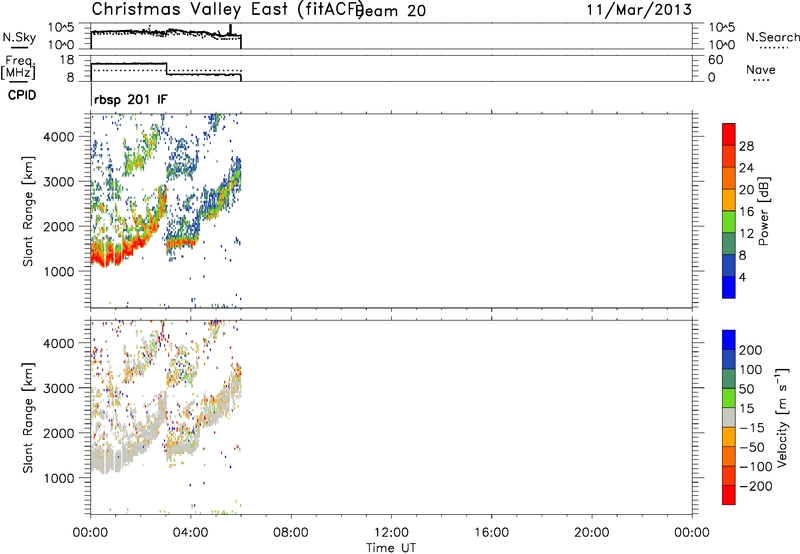Image resolution: width=800 pixels, height=554 pixels.
Task: Click the '18' tick on the frequency axis
Action: tap(66, 60)
